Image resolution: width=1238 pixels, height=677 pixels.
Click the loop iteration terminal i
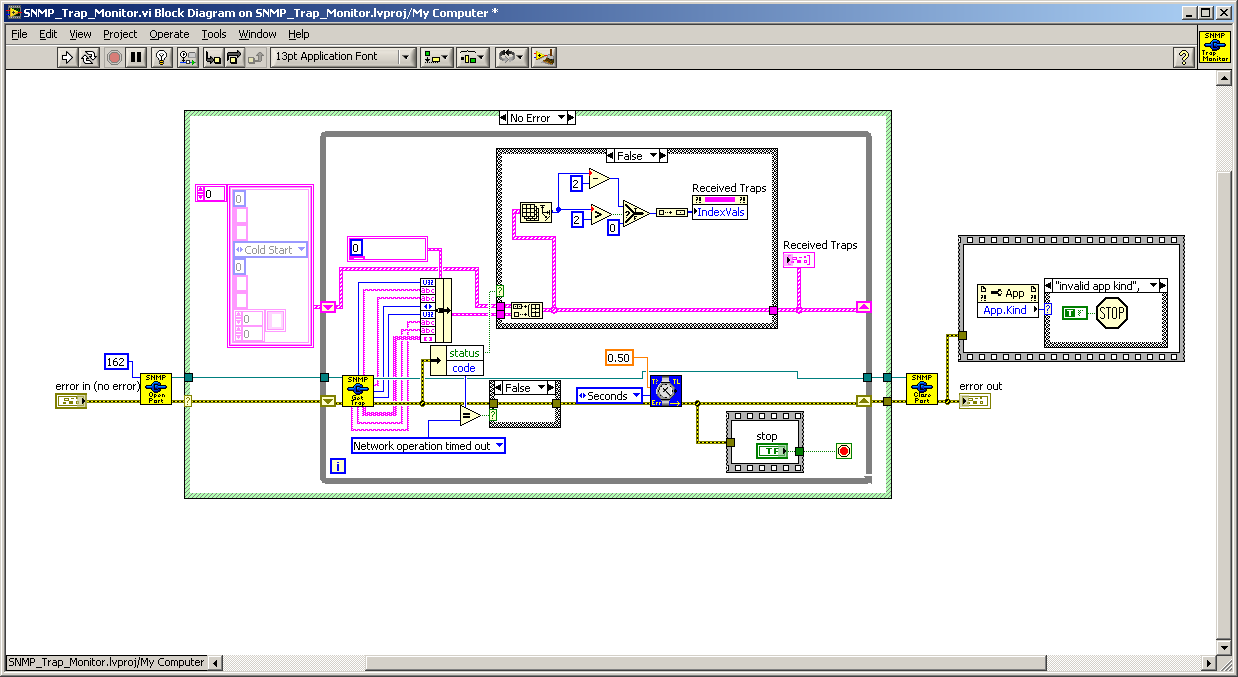tap(337, 466)
